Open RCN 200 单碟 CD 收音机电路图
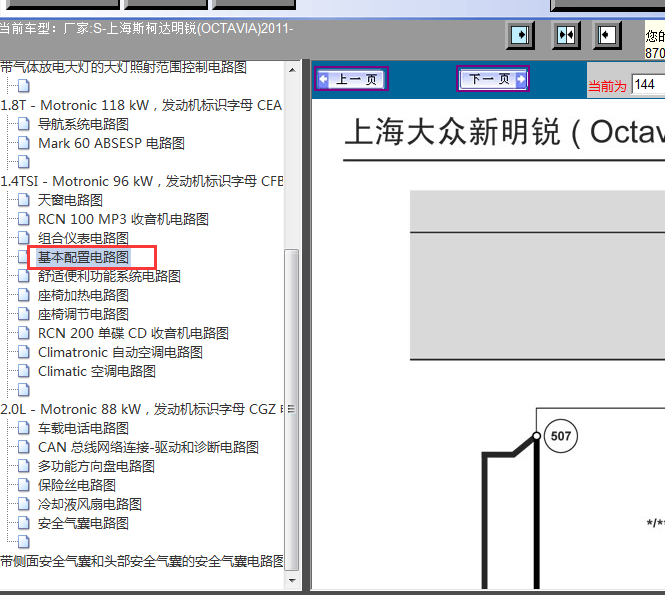This screenshot has width=665, height=595. (x=133, y=333)
